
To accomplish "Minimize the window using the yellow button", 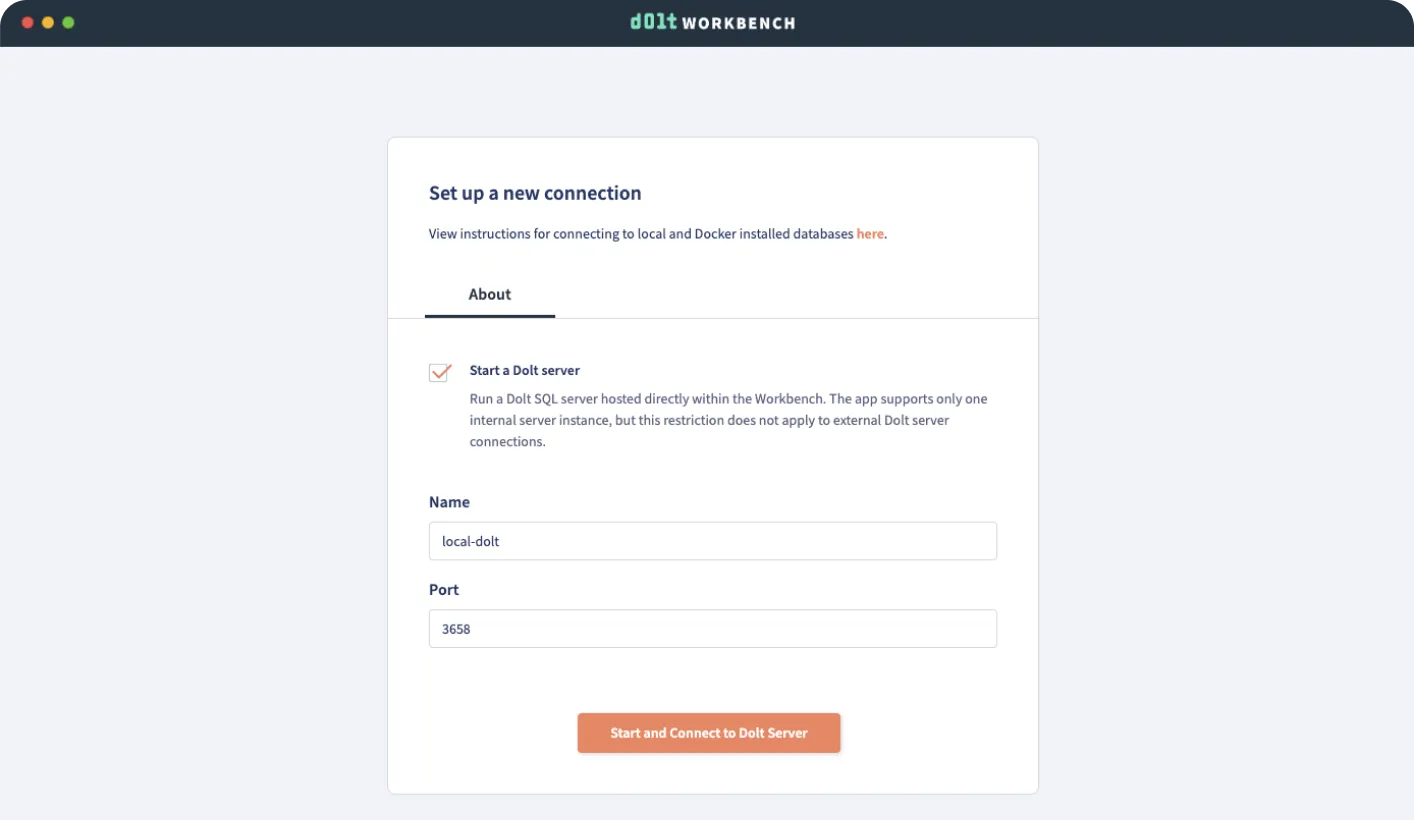I will click(48, 22).
